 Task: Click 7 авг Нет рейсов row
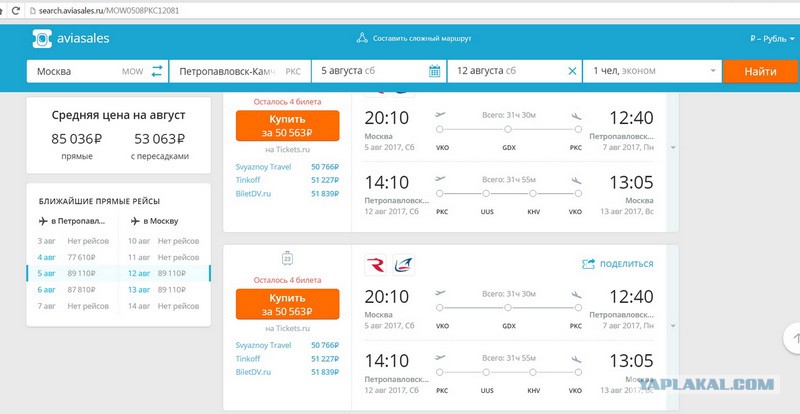click(72, 306)
